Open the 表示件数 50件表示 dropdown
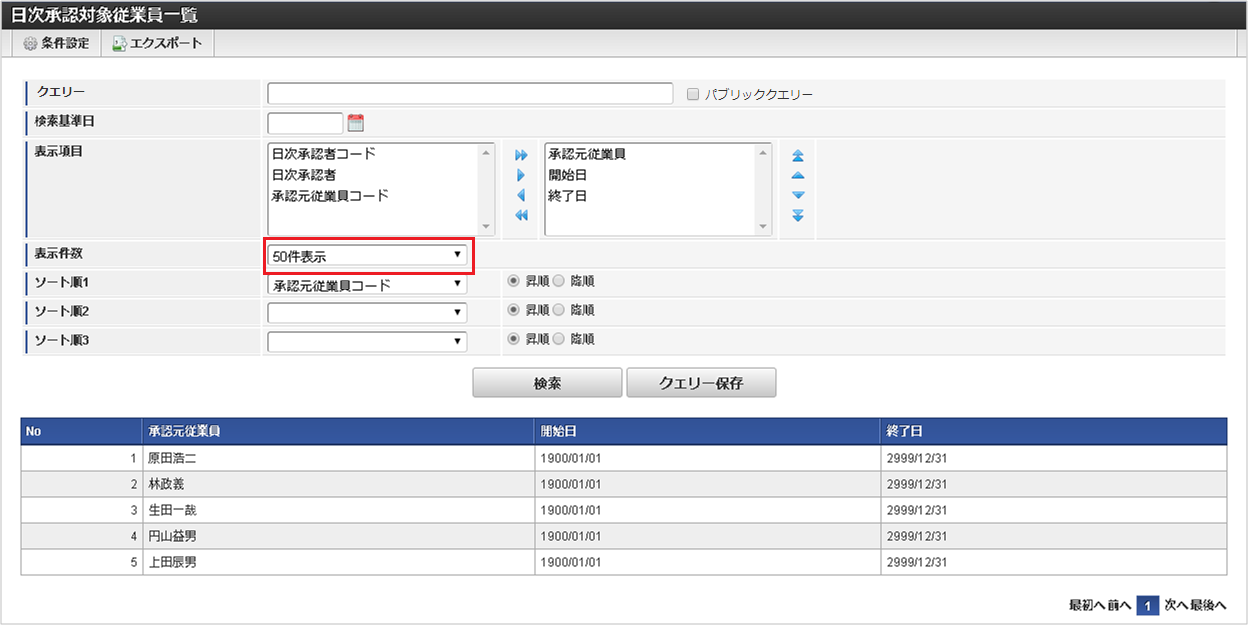 click(367, 256)
